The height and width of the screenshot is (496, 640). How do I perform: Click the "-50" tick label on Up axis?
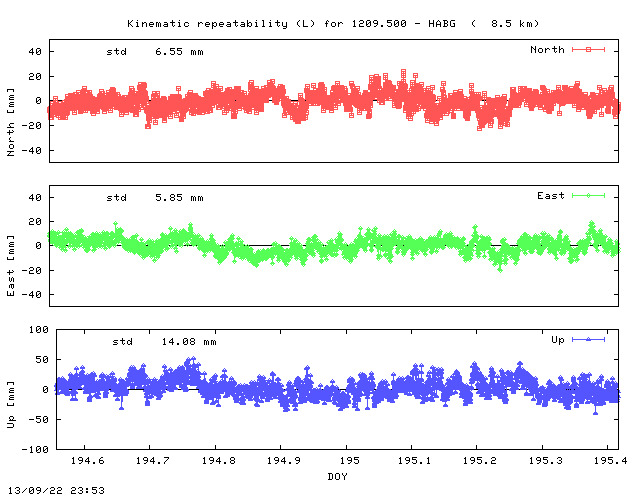tap(39, 419)
